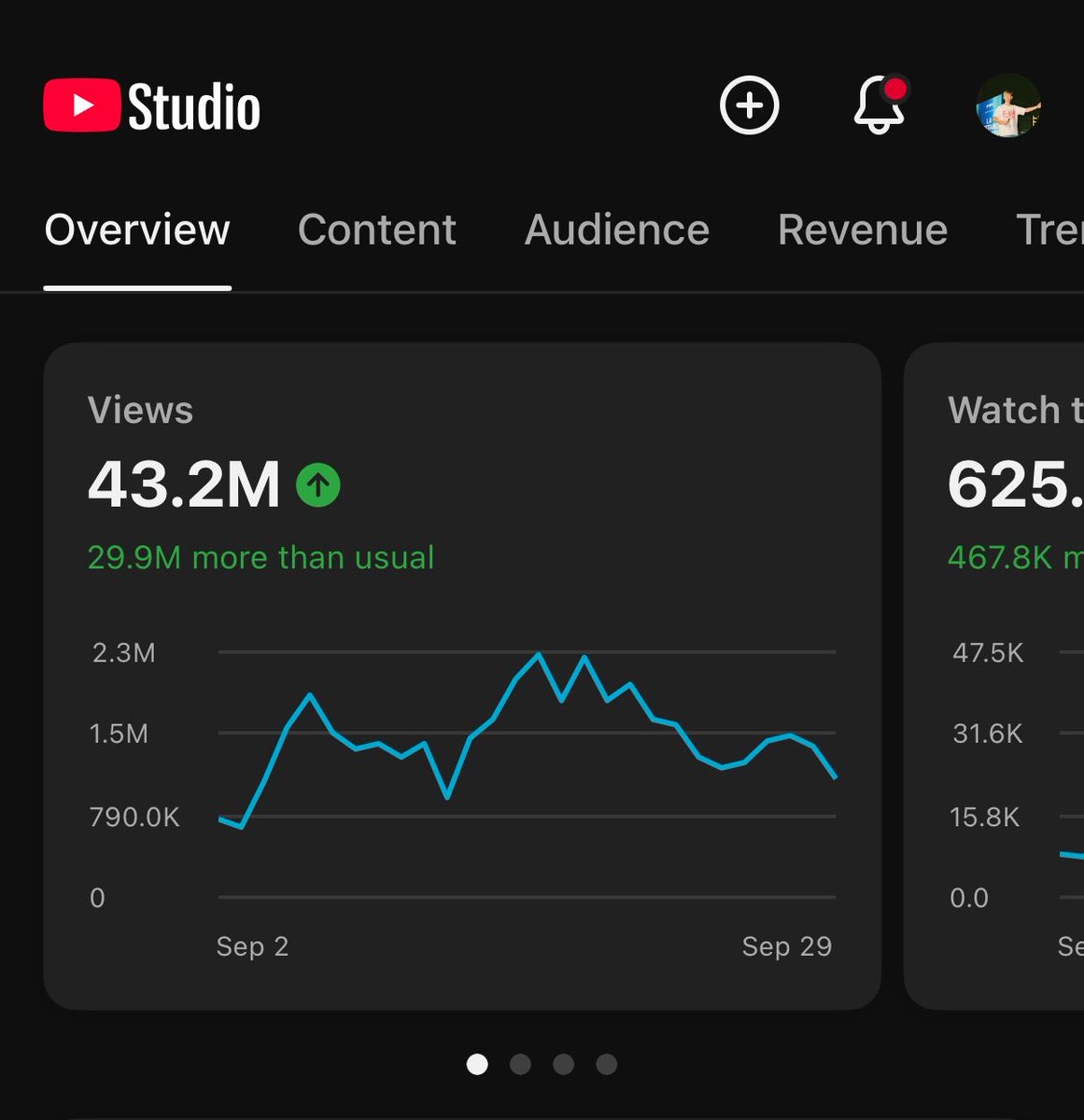The image size is (1084, 1120).
Task: Go to the third carousel page dot
Action: point(563,1064)
